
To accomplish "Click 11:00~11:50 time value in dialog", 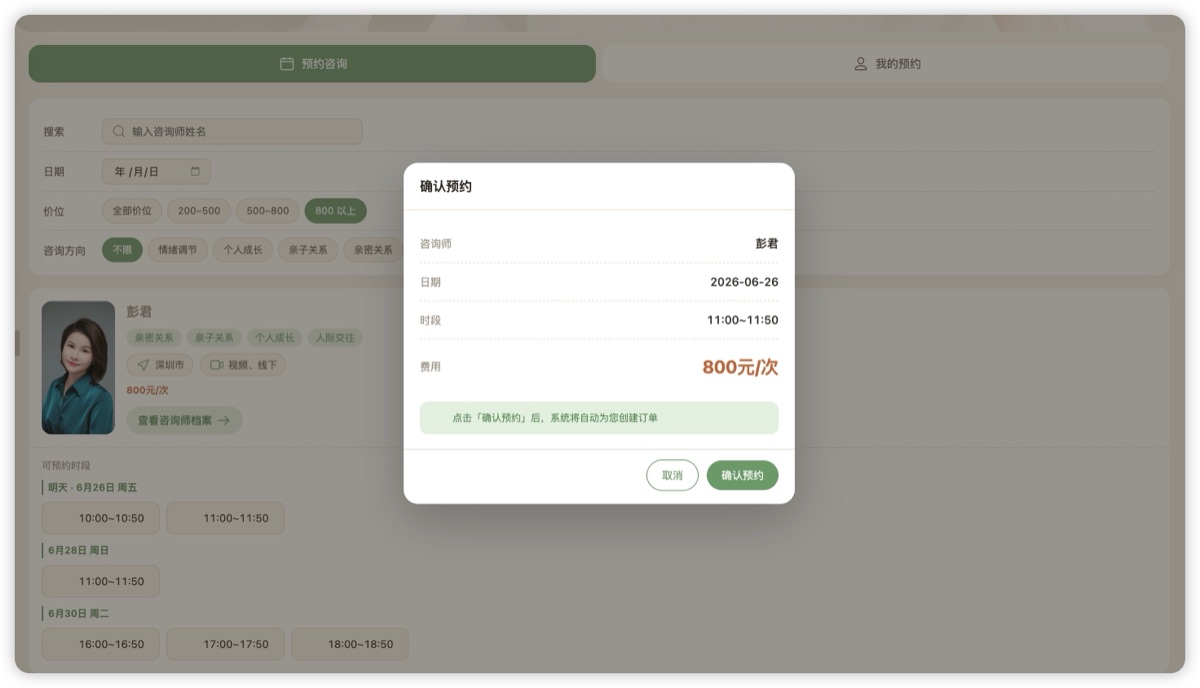I will coord(742,320).
